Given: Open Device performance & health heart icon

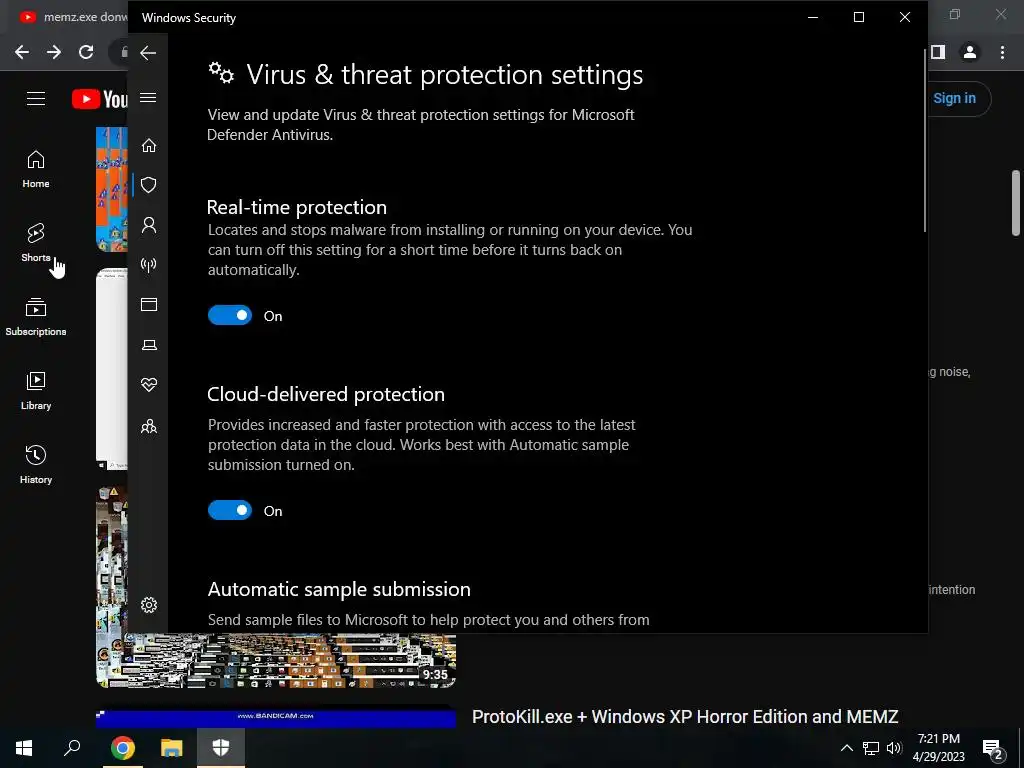Looking at the screenshot, I should (149, 385).
